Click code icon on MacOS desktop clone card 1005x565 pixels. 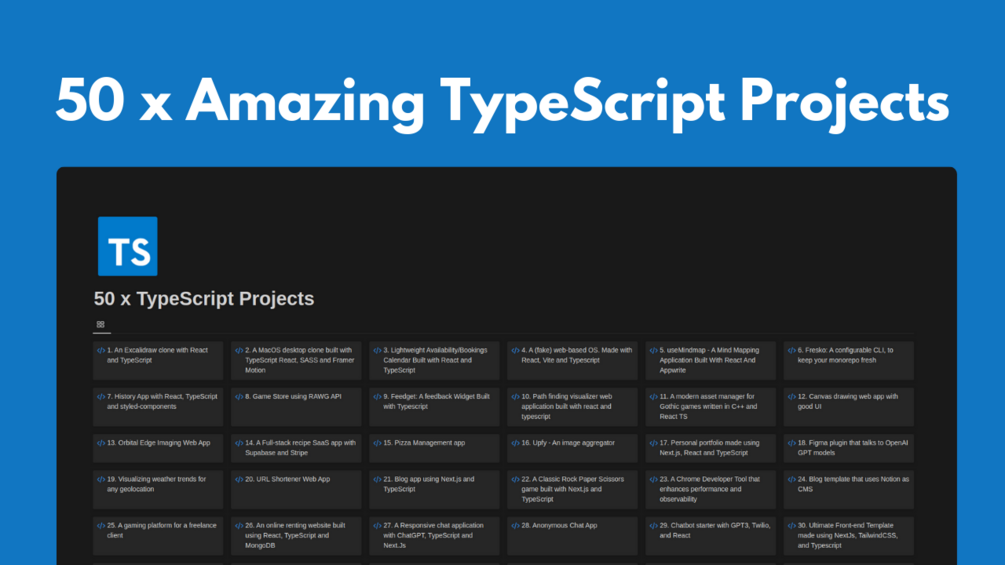[239, 350]
